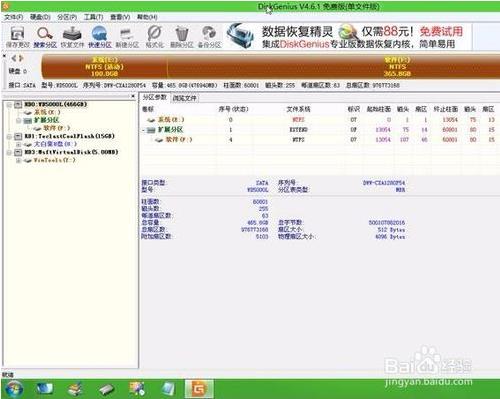Click HD0 disk icon in tree
The image size is (500, 399).
coord(18,105)
